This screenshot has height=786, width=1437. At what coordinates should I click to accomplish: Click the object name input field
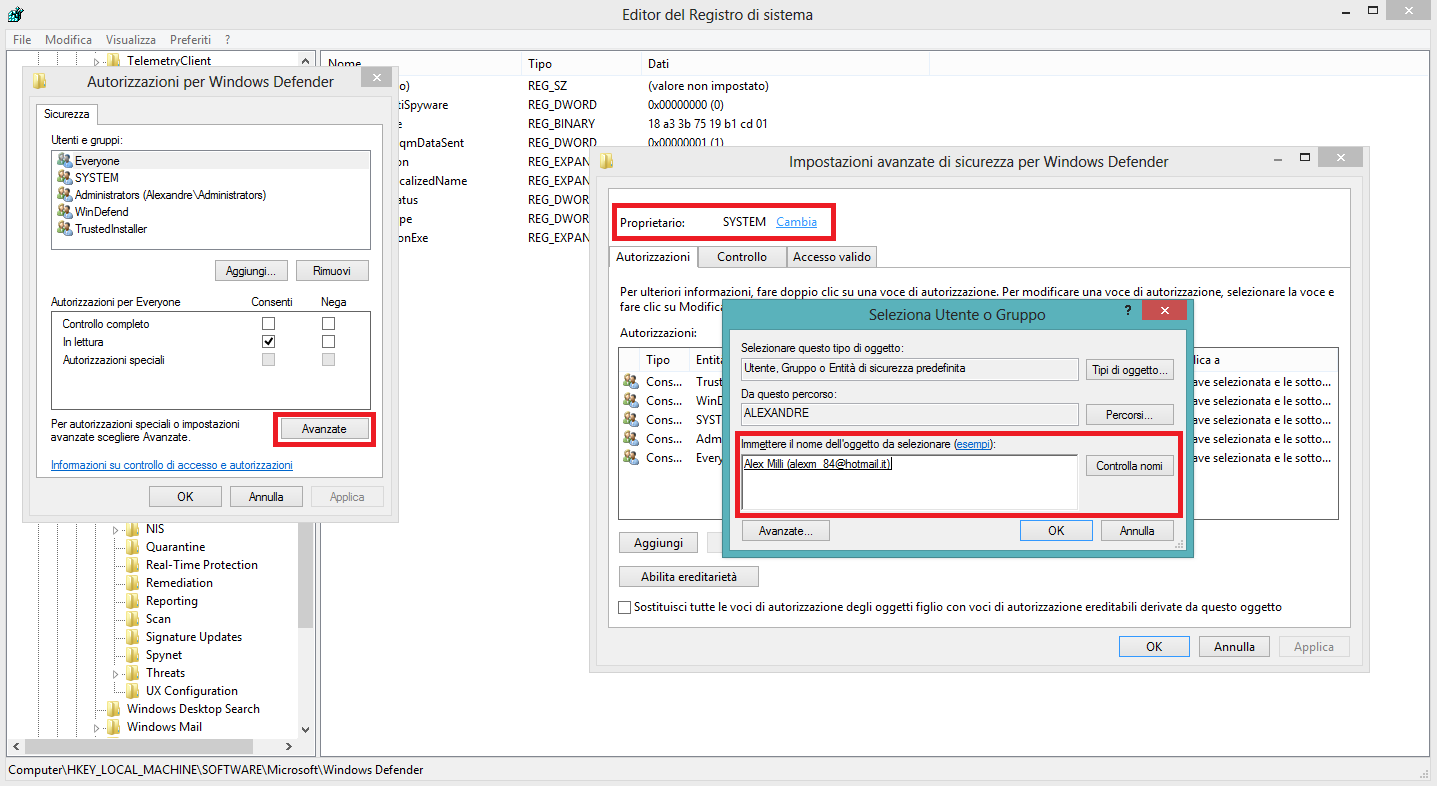[x=909, y=482]
